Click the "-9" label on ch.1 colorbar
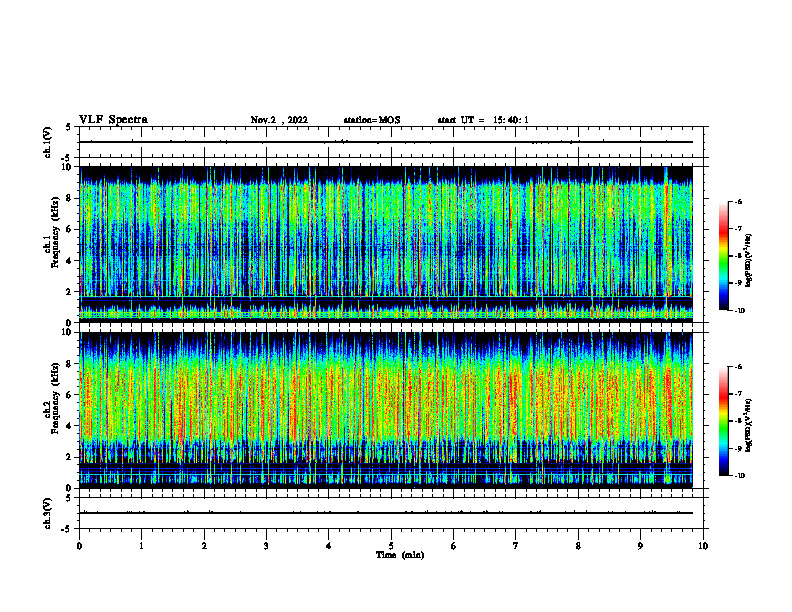The height and width of the screenshot is (612, 792). click(x=738, y=283)
